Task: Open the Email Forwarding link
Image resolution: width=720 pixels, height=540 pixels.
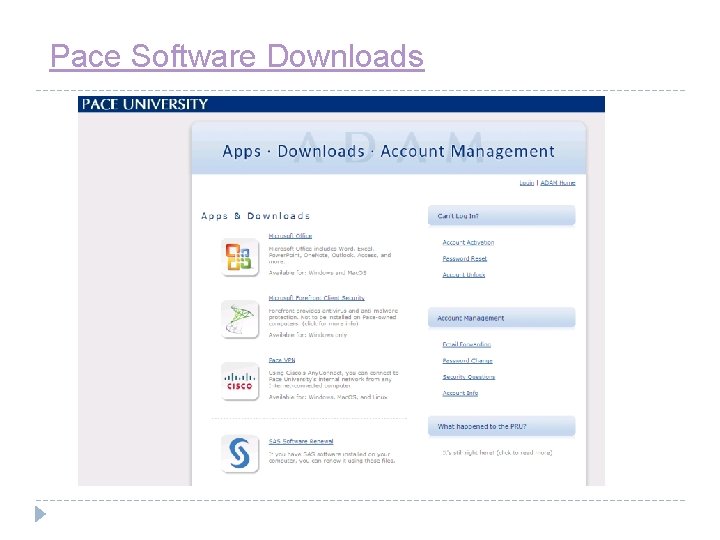Action: click(x=467, y=344)
